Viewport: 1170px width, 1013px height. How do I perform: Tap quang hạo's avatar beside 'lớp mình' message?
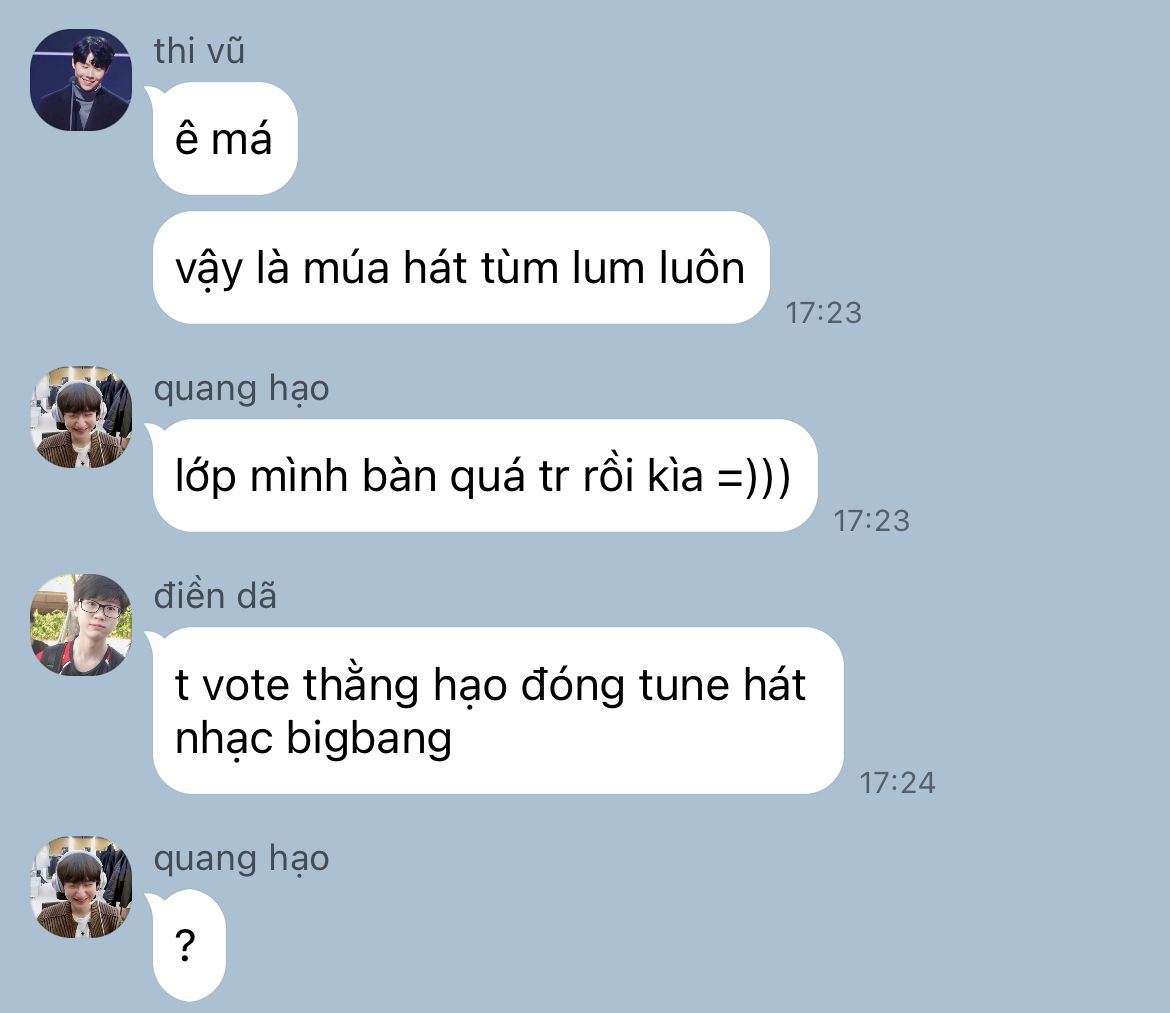[81, 417]
